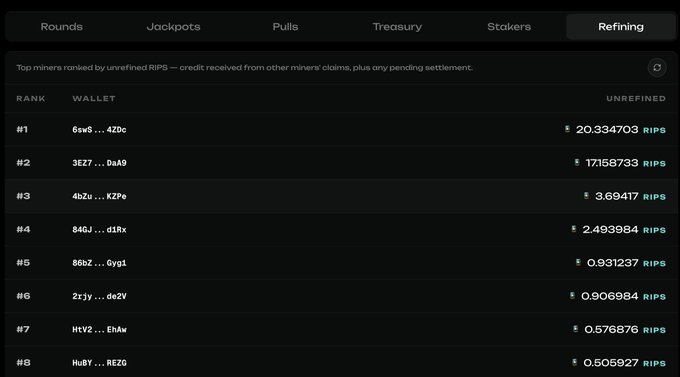Click the token icon beside 0.576876
This screenshot has height=377, width=680.
pos(575,329)
